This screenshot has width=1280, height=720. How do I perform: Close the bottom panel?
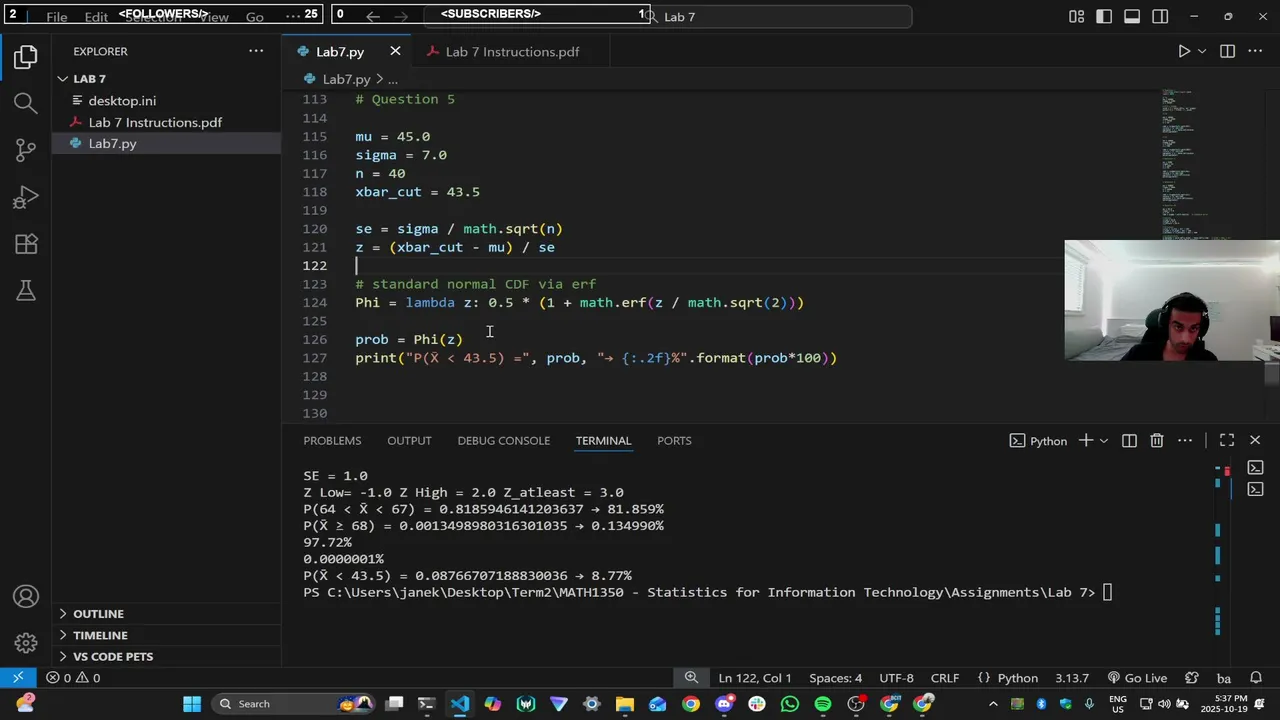(x=1255, y=440)
